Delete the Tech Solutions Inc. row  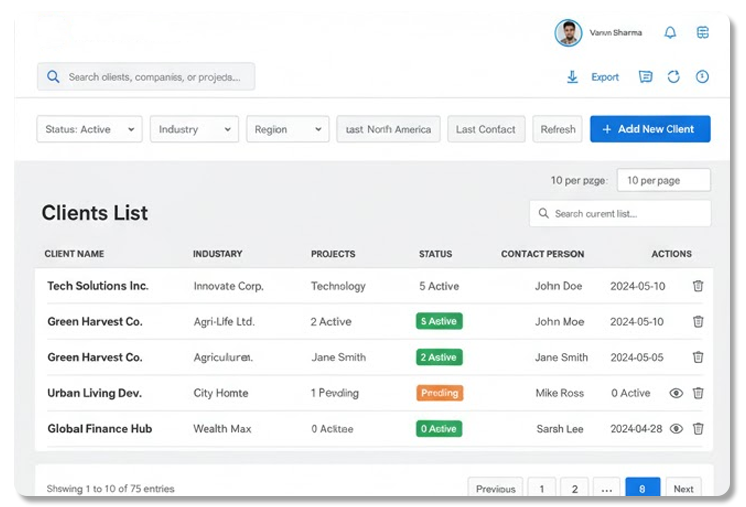pos(698,286)
